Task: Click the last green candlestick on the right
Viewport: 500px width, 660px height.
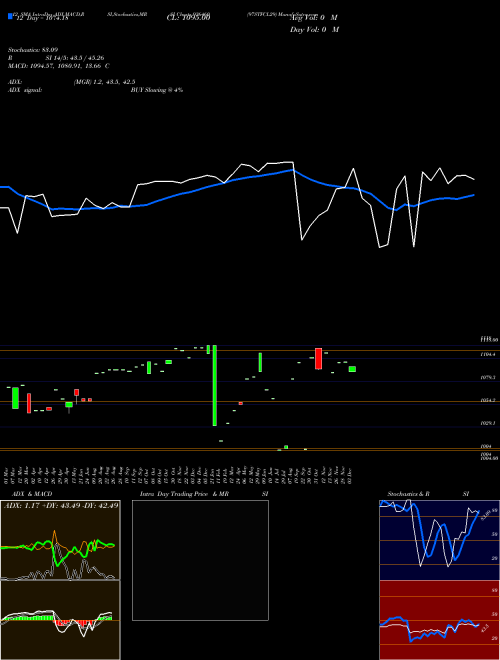Action: tap(352, 369)
